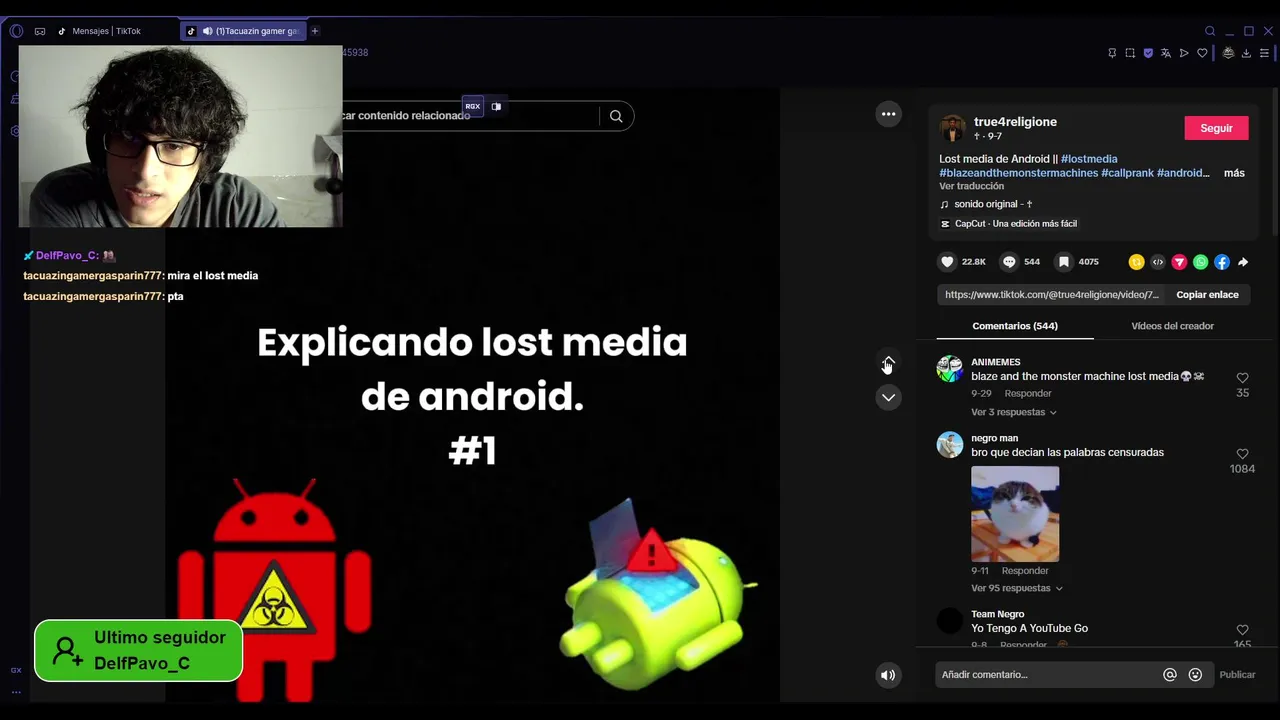
Task: Open the browser easy setup sliders icon
Action: pyautogui.click(x=1264, y=53)
